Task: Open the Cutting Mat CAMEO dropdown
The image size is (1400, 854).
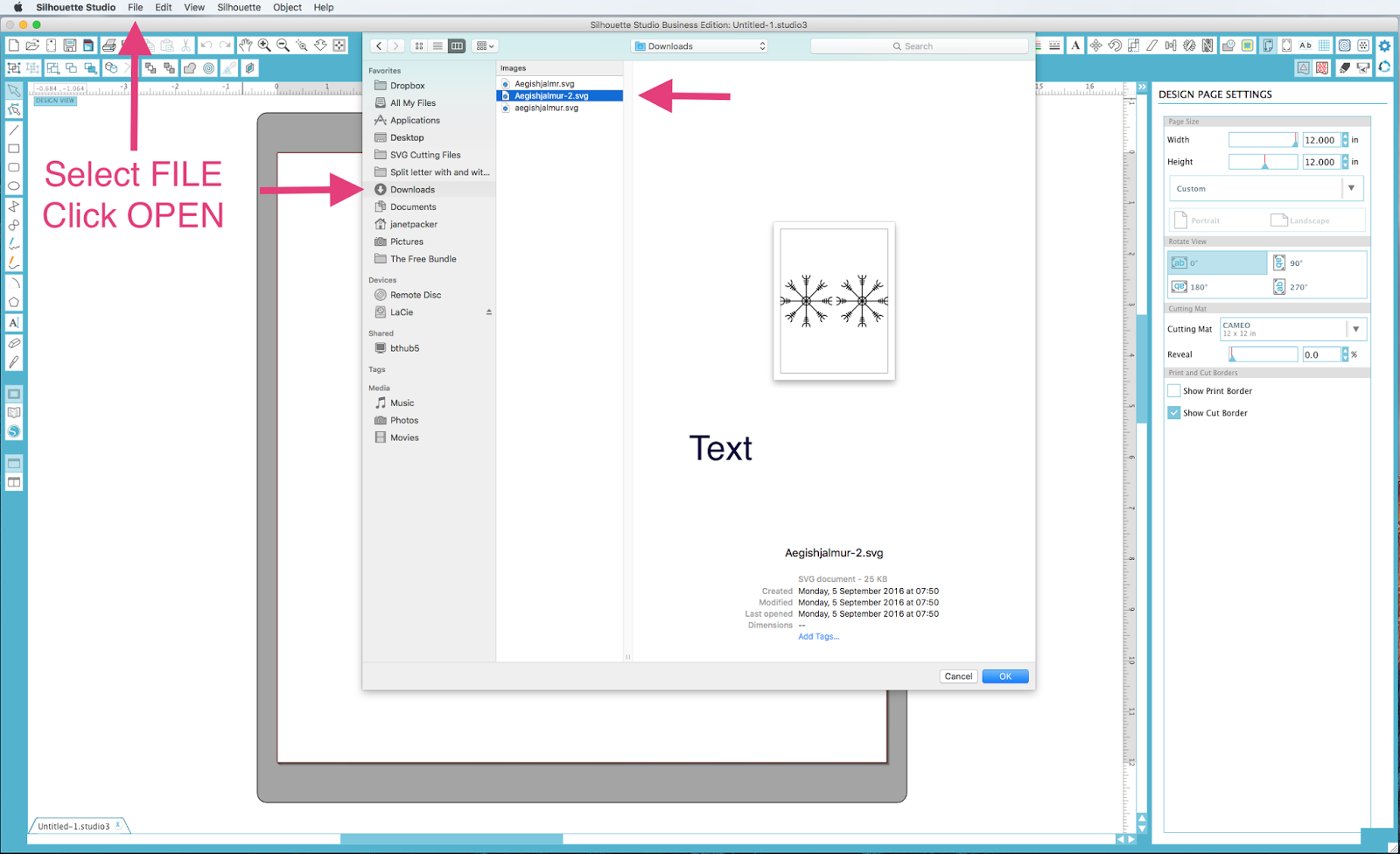Action: tap(1292, 329)
